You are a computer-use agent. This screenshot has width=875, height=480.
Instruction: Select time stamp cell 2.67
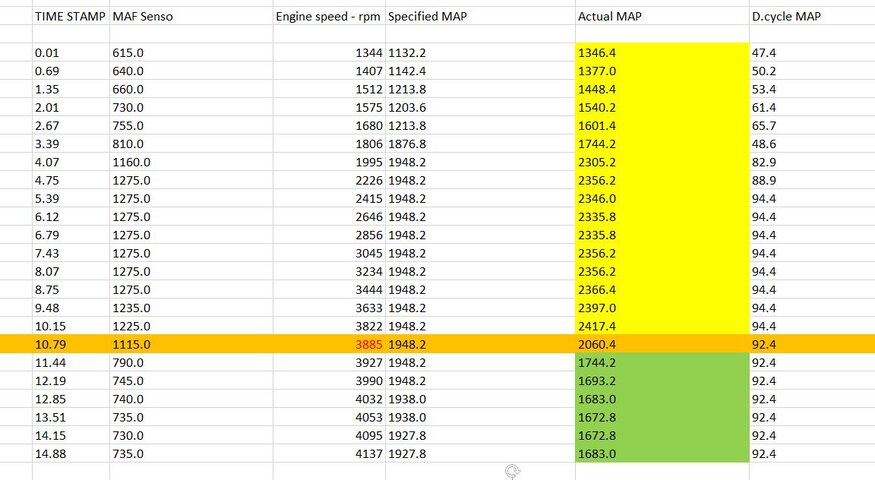(x=70, y=126)
